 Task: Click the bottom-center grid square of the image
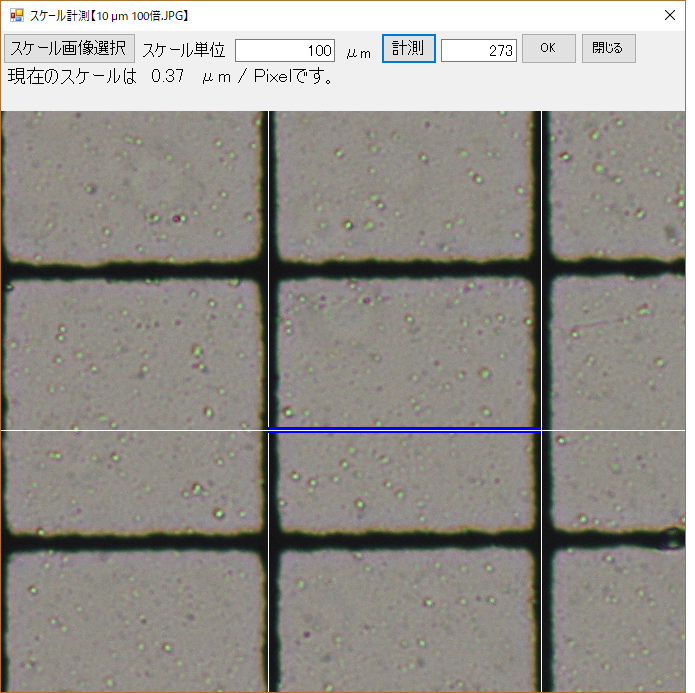(x=404, y=620)
